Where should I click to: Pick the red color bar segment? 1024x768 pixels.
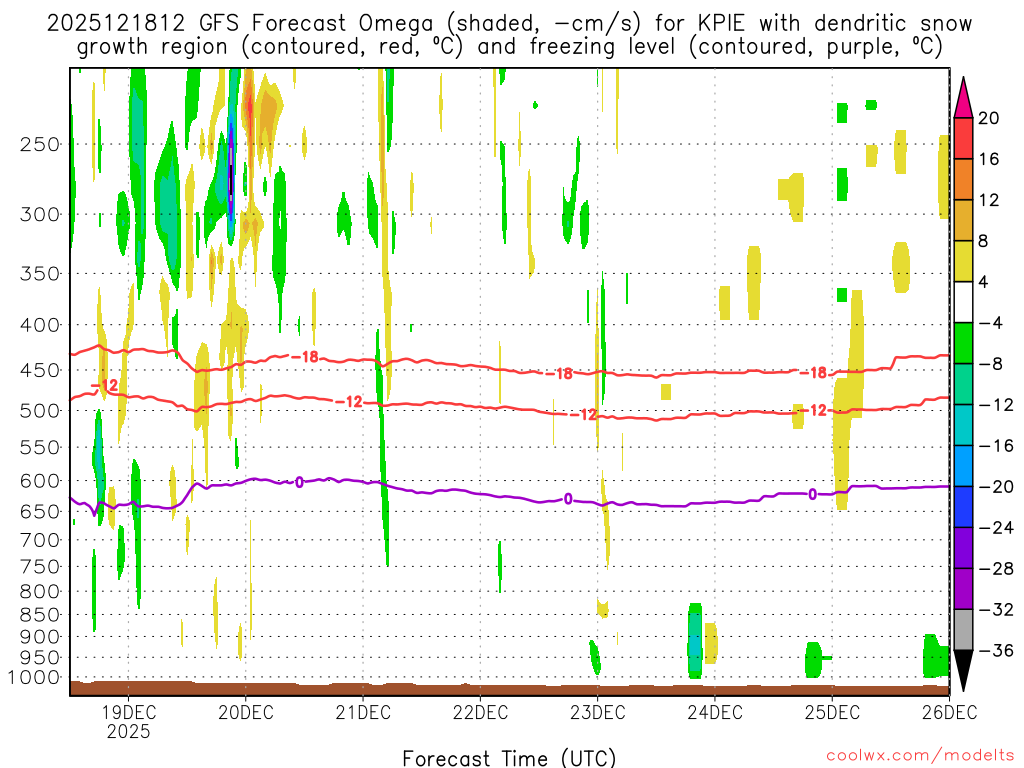pos(964,138)
